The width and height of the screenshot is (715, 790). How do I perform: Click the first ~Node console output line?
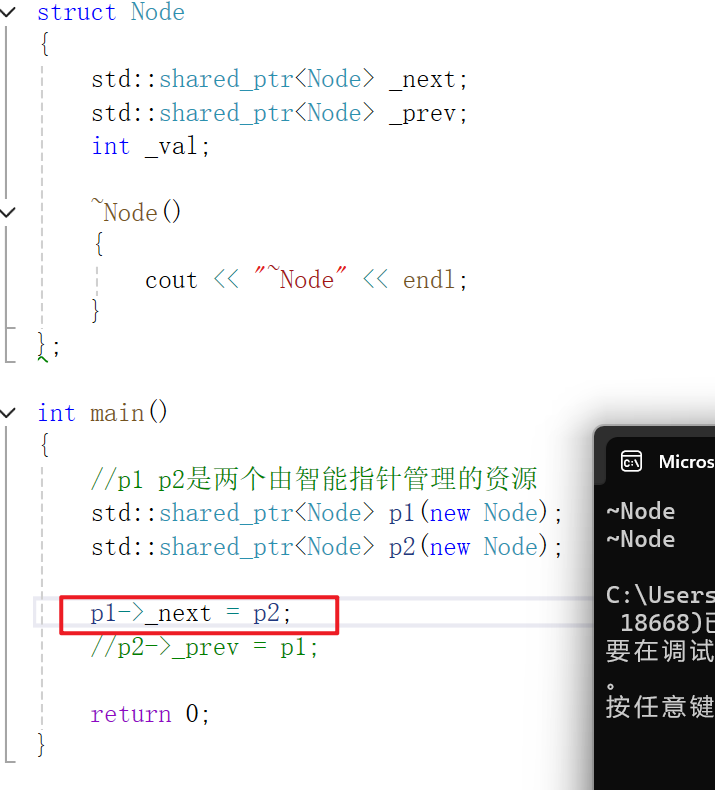(640, 511)
